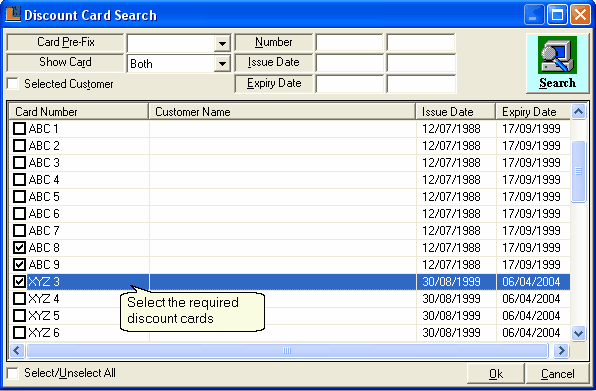The height and width of the screenshot is (391, 596).
Task: Close the Discount Card Search window
Action: click(x=580, y=15)
